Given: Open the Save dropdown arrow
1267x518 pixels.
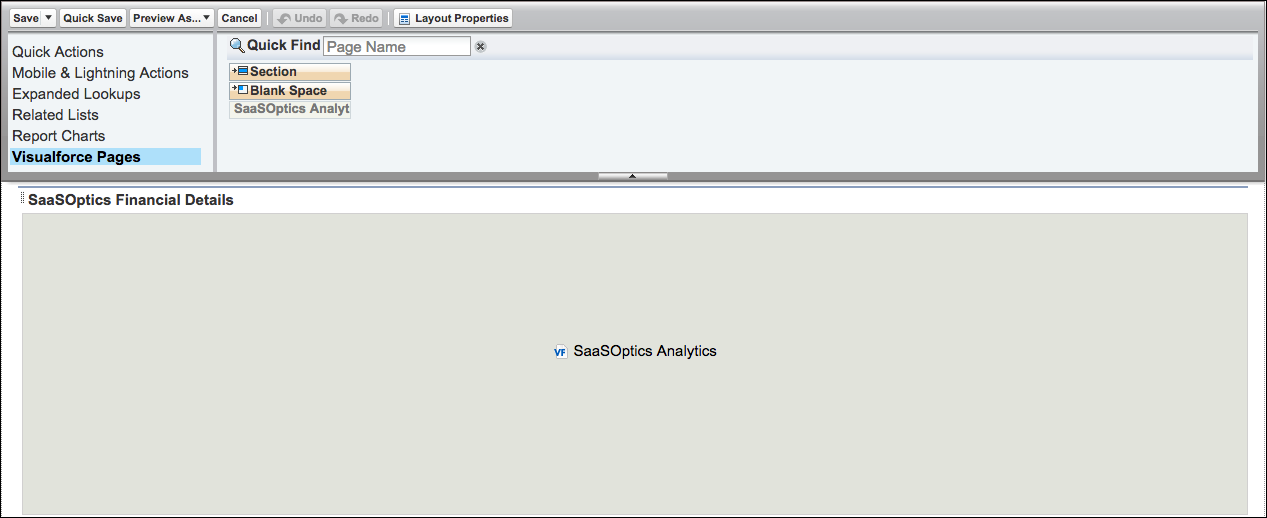Looking at the screenshot, I should tap(49, 18).
